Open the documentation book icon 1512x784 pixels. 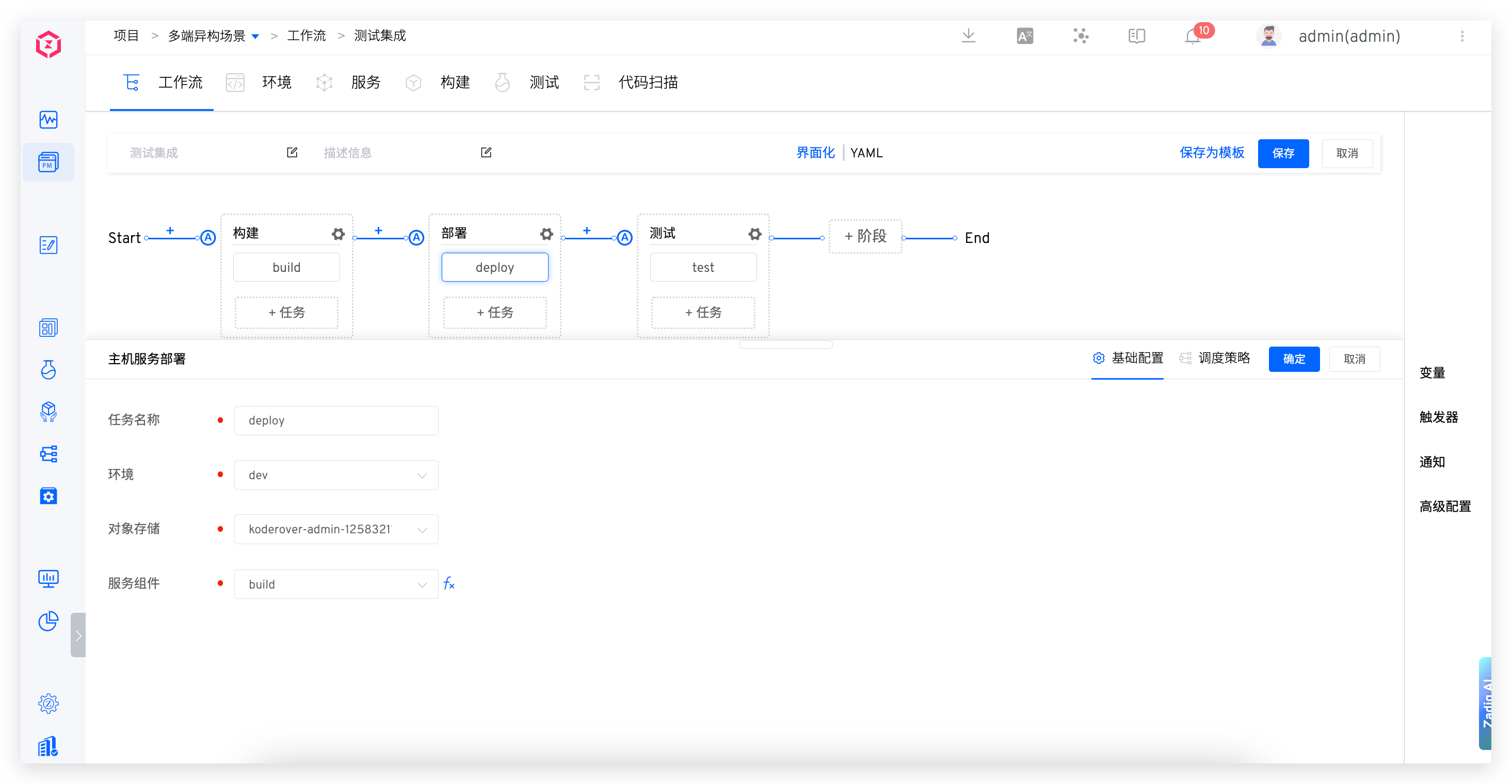pos(1136,36)
